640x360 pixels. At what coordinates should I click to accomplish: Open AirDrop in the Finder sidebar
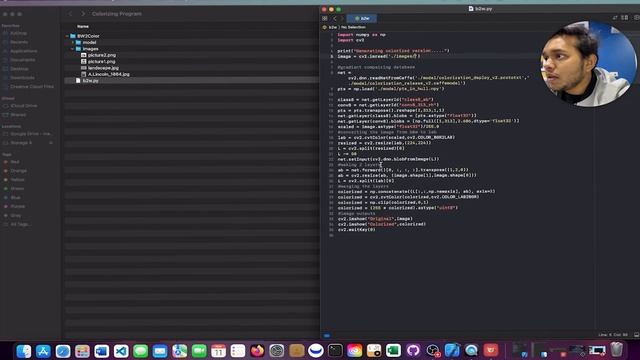click(18, 33)
